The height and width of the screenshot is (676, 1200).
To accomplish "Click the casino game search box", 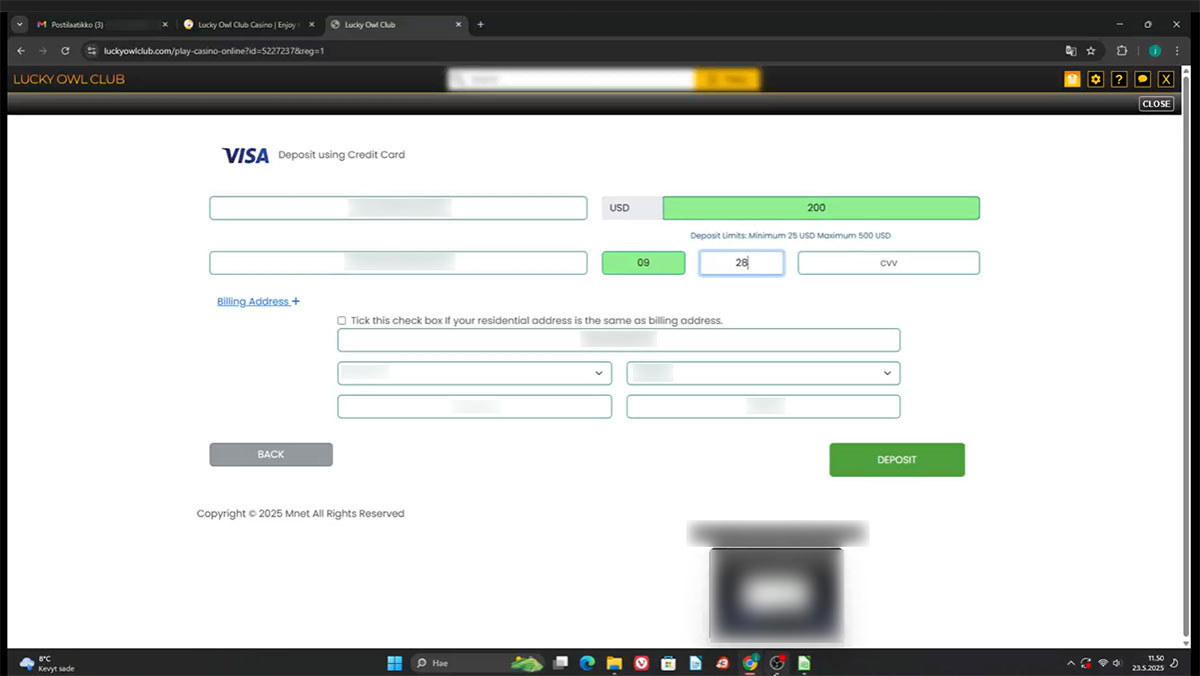I will click(571, 79).
